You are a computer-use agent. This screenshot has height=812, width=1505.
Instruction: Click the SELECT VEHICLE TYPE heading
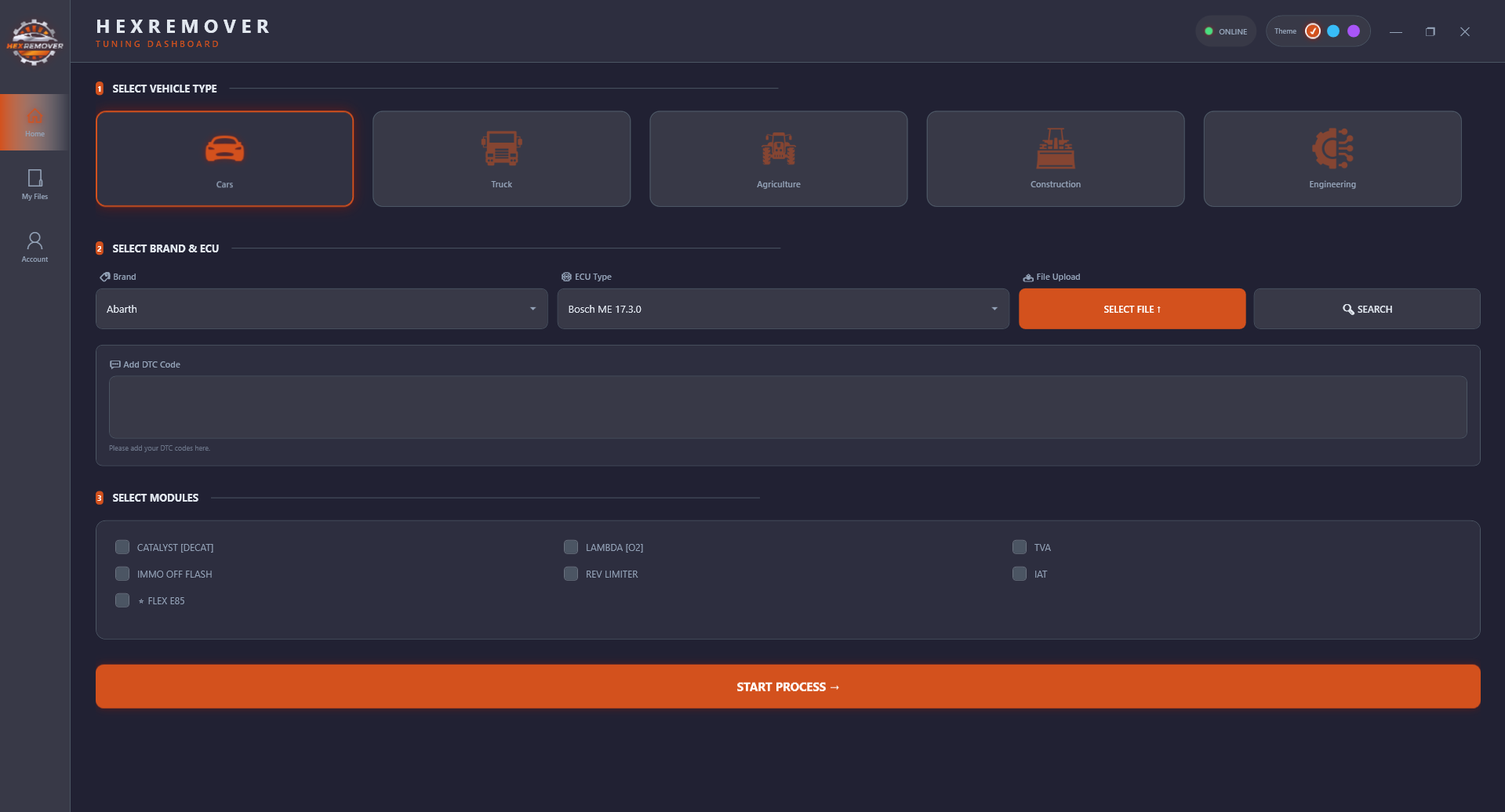coord(165,89)
